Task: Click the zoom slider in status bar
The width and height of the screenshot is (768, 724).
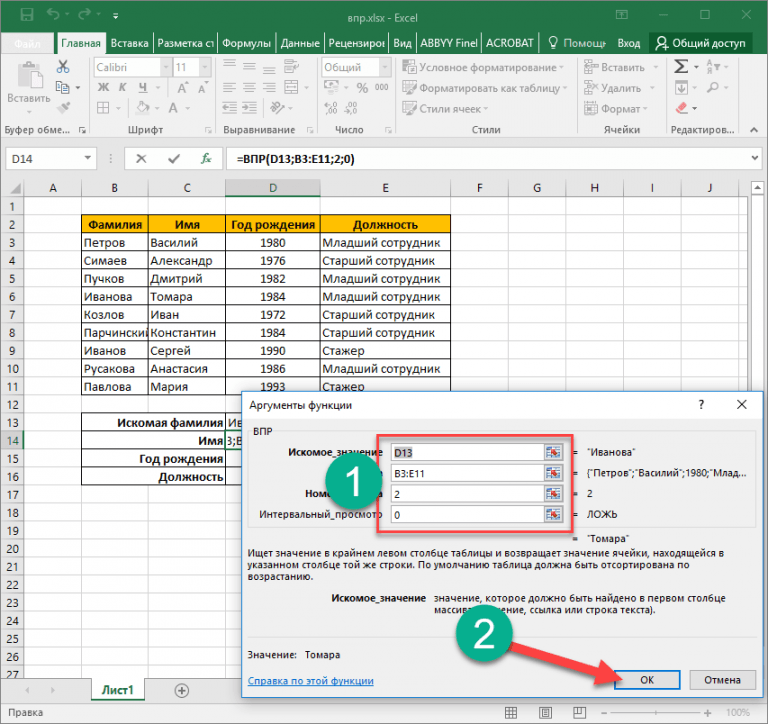Action: click(x=656, y=713)
